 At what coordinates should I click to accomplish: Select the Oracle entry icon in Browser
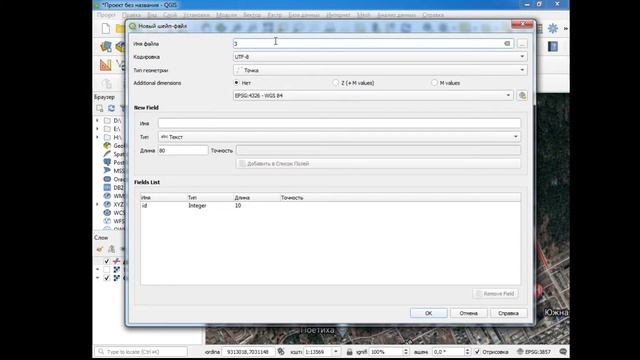pyautogui.click(x=107, y=179)
